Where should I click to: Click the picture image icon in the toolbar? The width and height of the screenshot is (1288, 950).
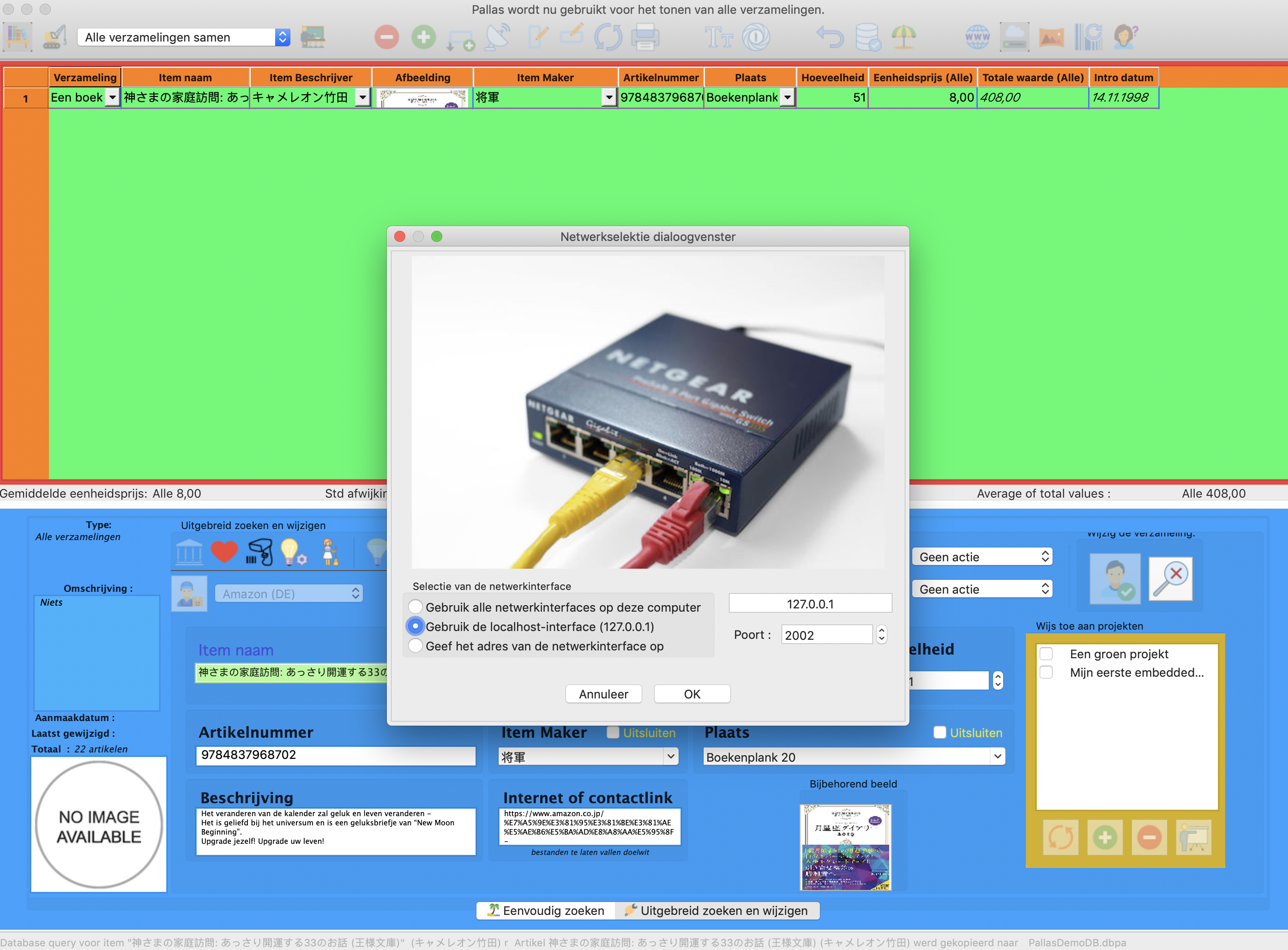click(x=1051, y=37)
